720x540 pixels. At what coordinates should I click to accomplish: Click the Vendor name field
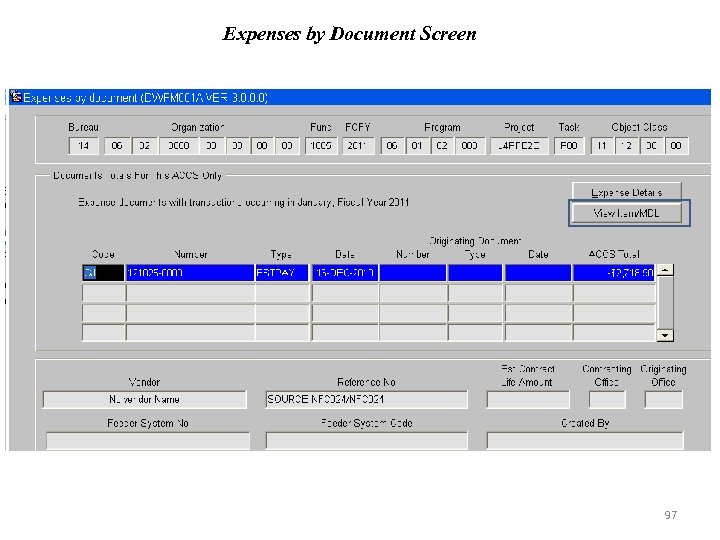click(x=144, y=399)
